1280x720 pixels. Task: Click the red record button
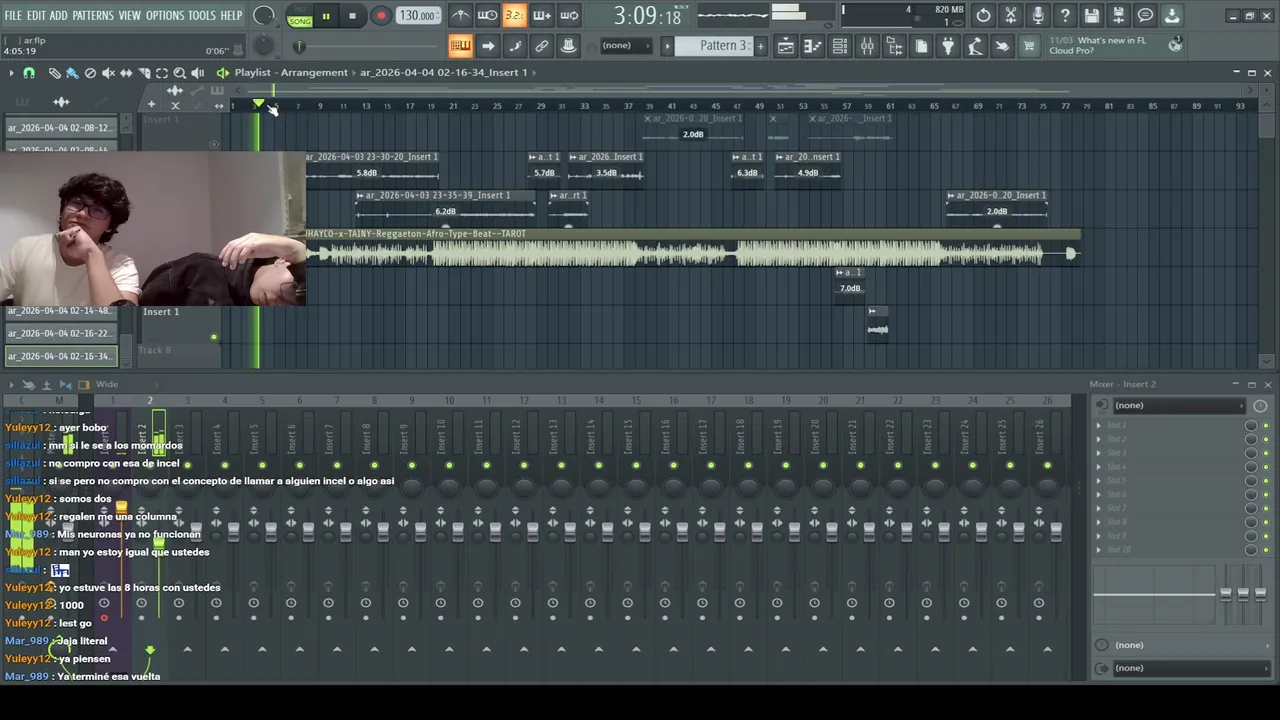(381, 16)
